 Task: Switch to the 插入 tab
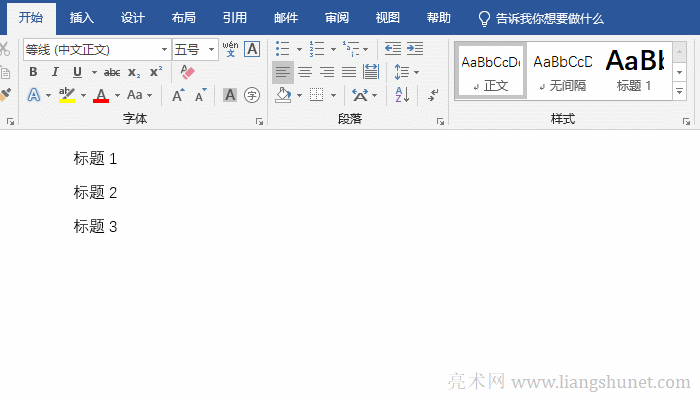(82, 18)
